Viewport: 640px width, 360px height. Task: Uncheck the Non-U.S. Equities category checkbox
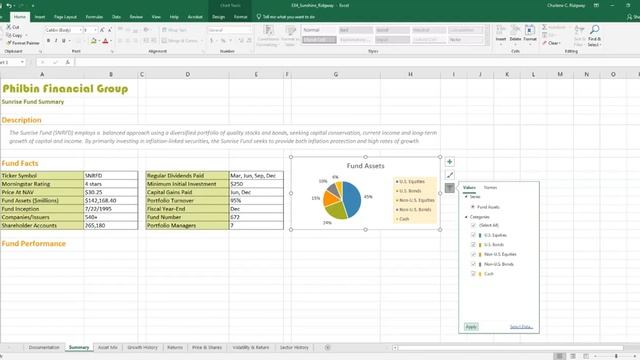click(x=473, y=254)
